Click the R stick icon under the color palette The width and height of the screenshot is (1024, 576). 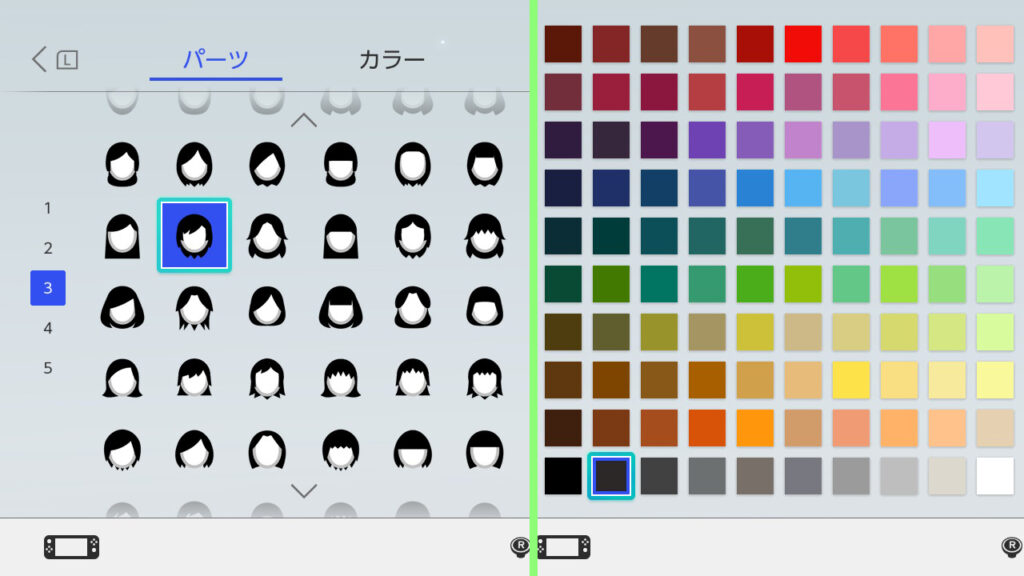1012,547
